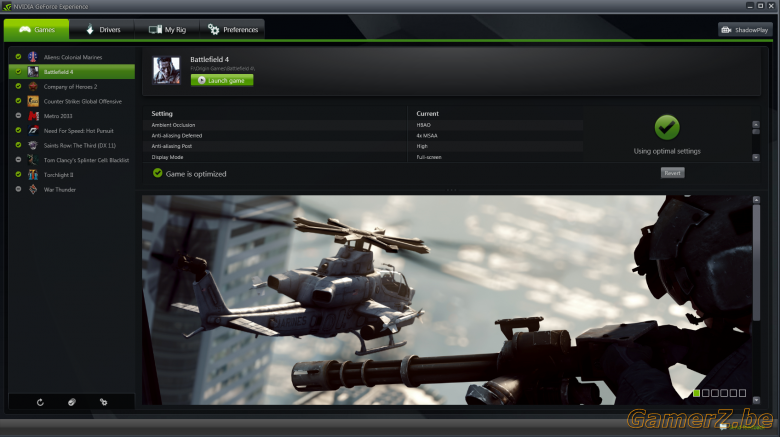This screenshot has width=780, height=437.
Task: Select Battlefield 4 in game list
Action: [x=72, y=72]
